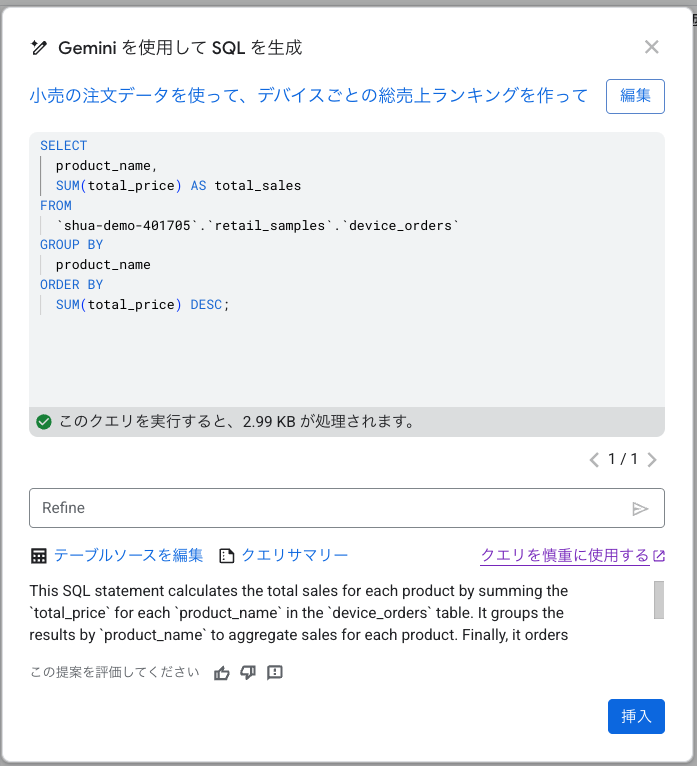Click the document icon beside クエリサマリー

click(226, 556)
